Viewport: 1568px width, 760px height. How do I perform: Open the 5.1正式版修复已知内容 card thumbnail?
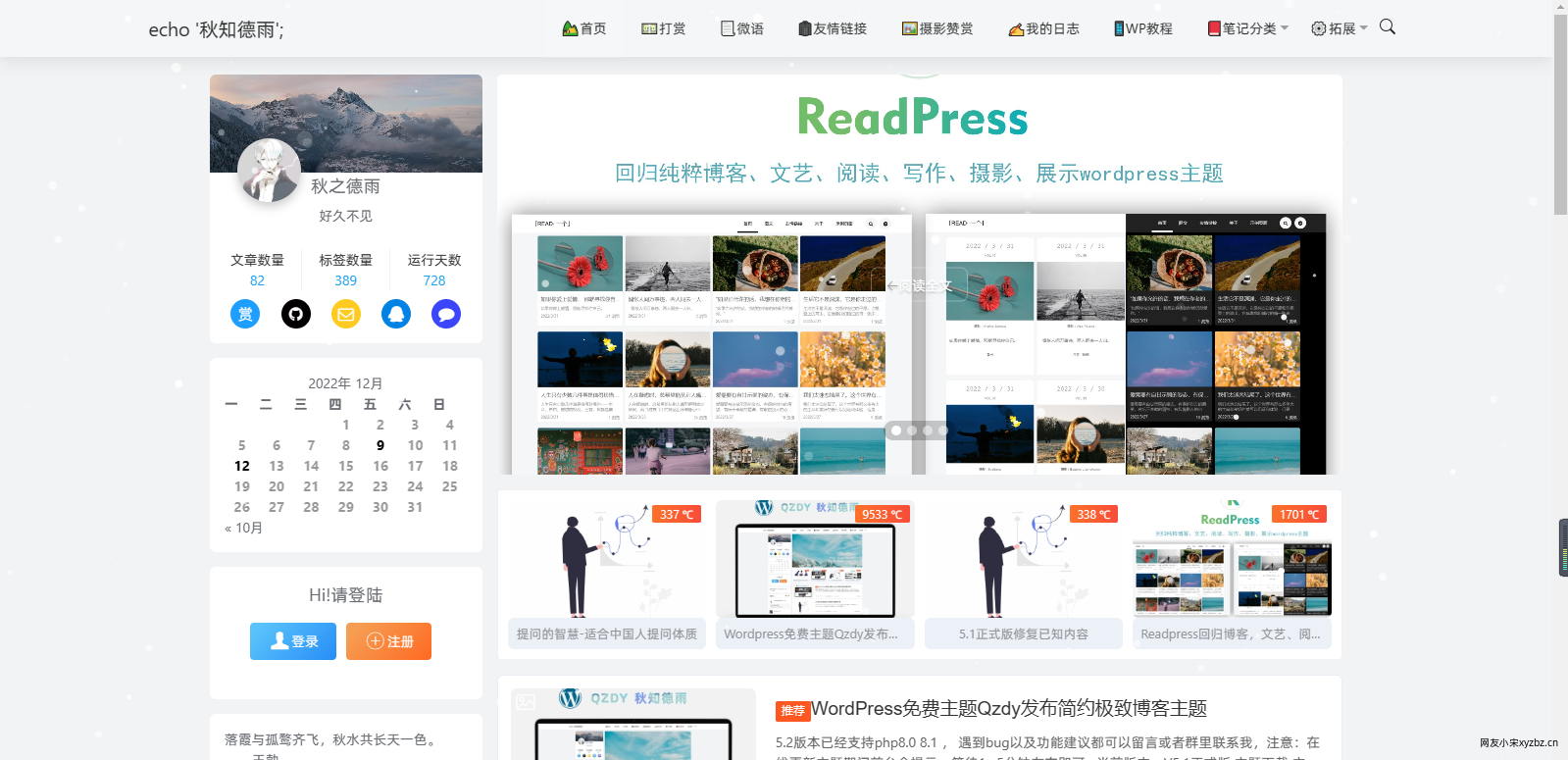[x=1024, y=559]
